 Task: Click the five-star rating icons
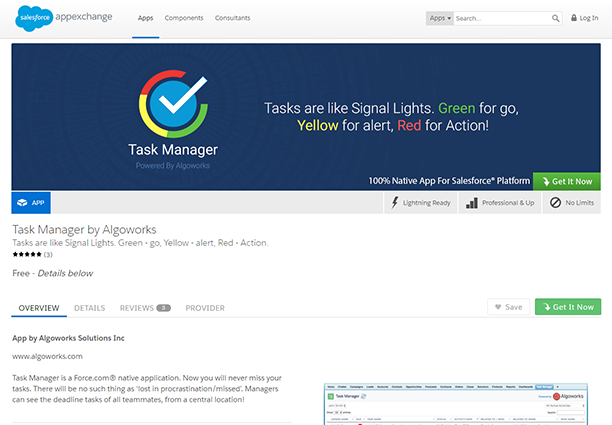[27, 254]
